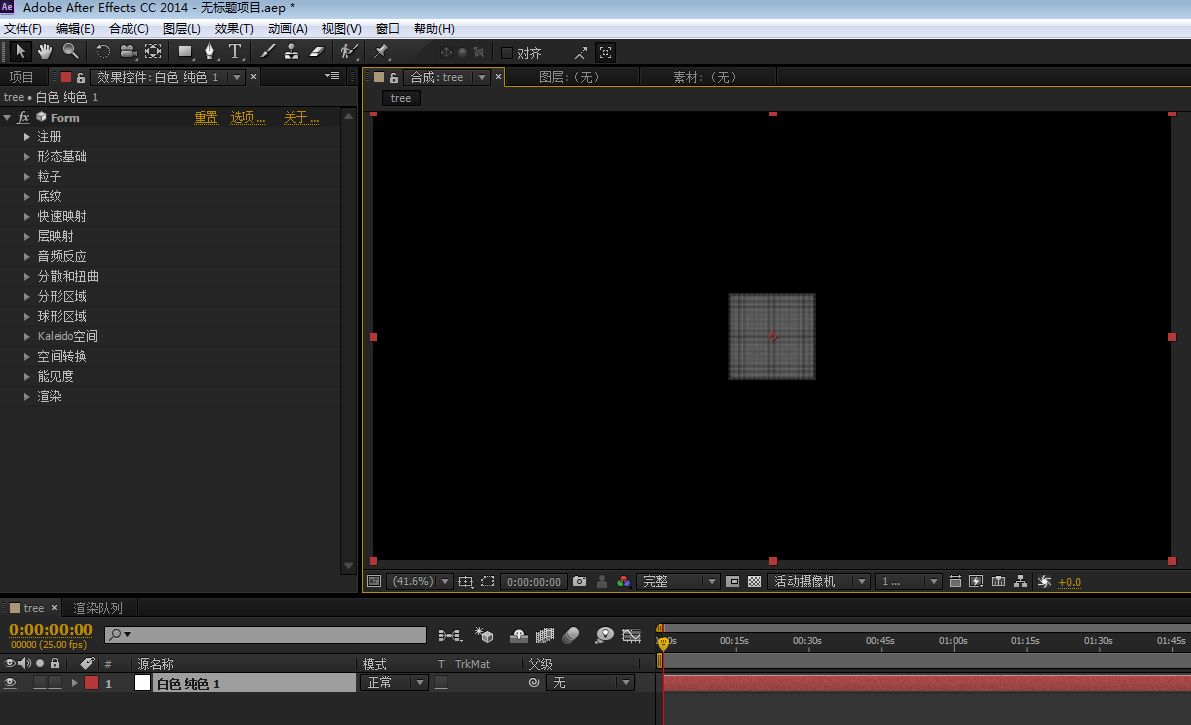Take a snapshot with camera icon

[x=579, y=581]
